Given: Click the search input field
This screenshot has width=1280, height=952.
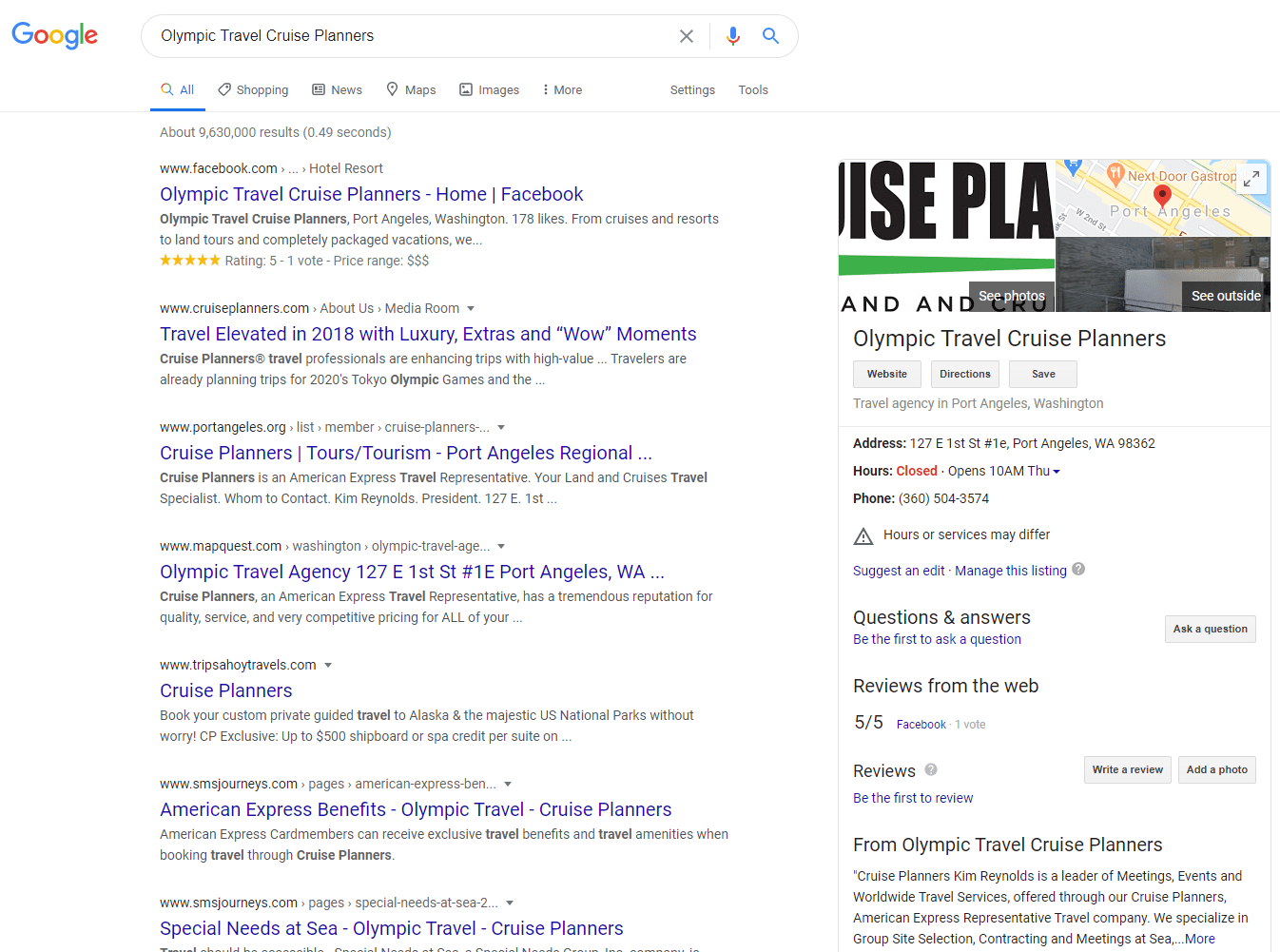Looking at the screenshot, I should pyautogui.click(x=413, y=36).
